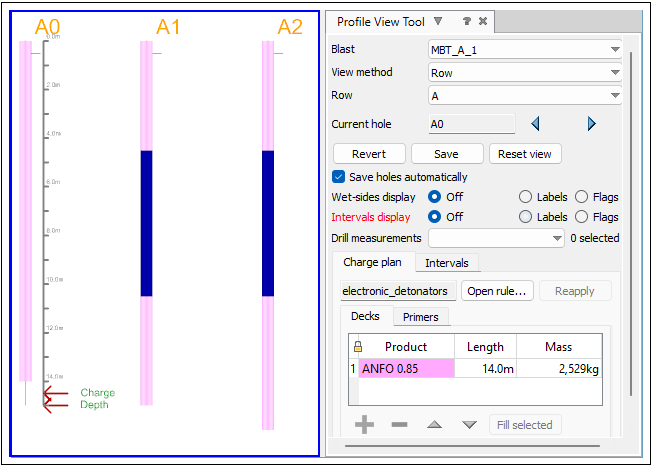Click the Length column header
This screenshot has width=652, height=467.
pos(485,346)
